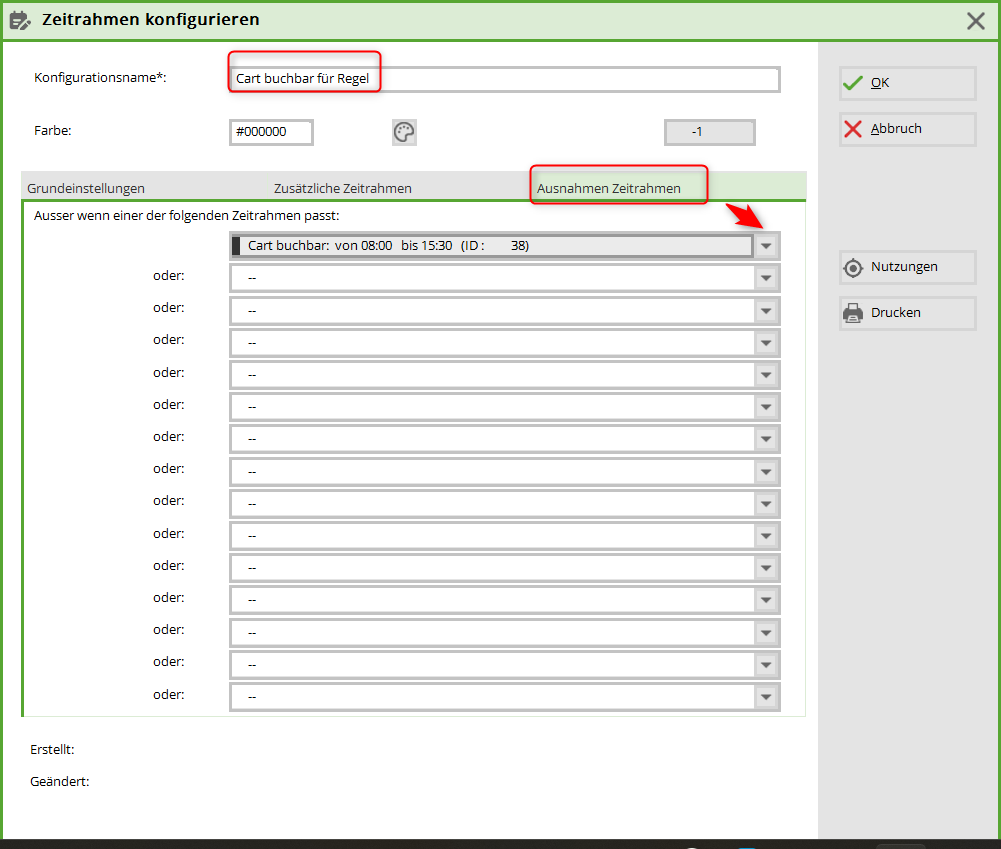Open the first 'oder:' dropdown
The width and height of the screenshot is (1001, 849).
(x=766, y=278)
